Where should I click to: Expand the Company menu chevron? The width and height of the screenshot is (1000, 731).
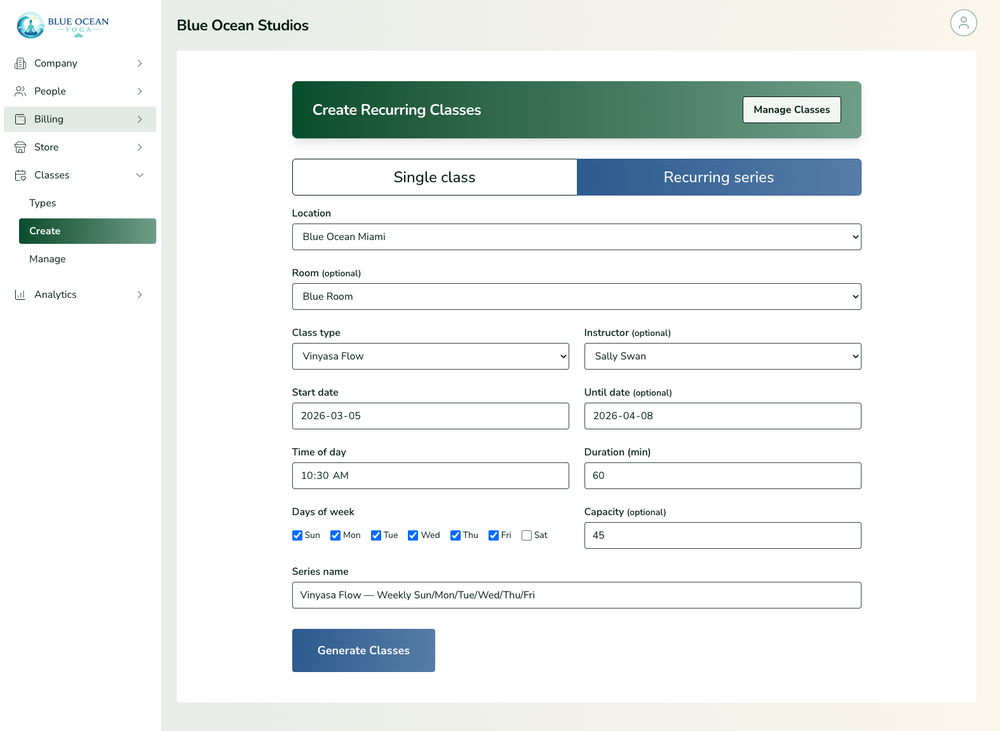(x=140, y=63)
